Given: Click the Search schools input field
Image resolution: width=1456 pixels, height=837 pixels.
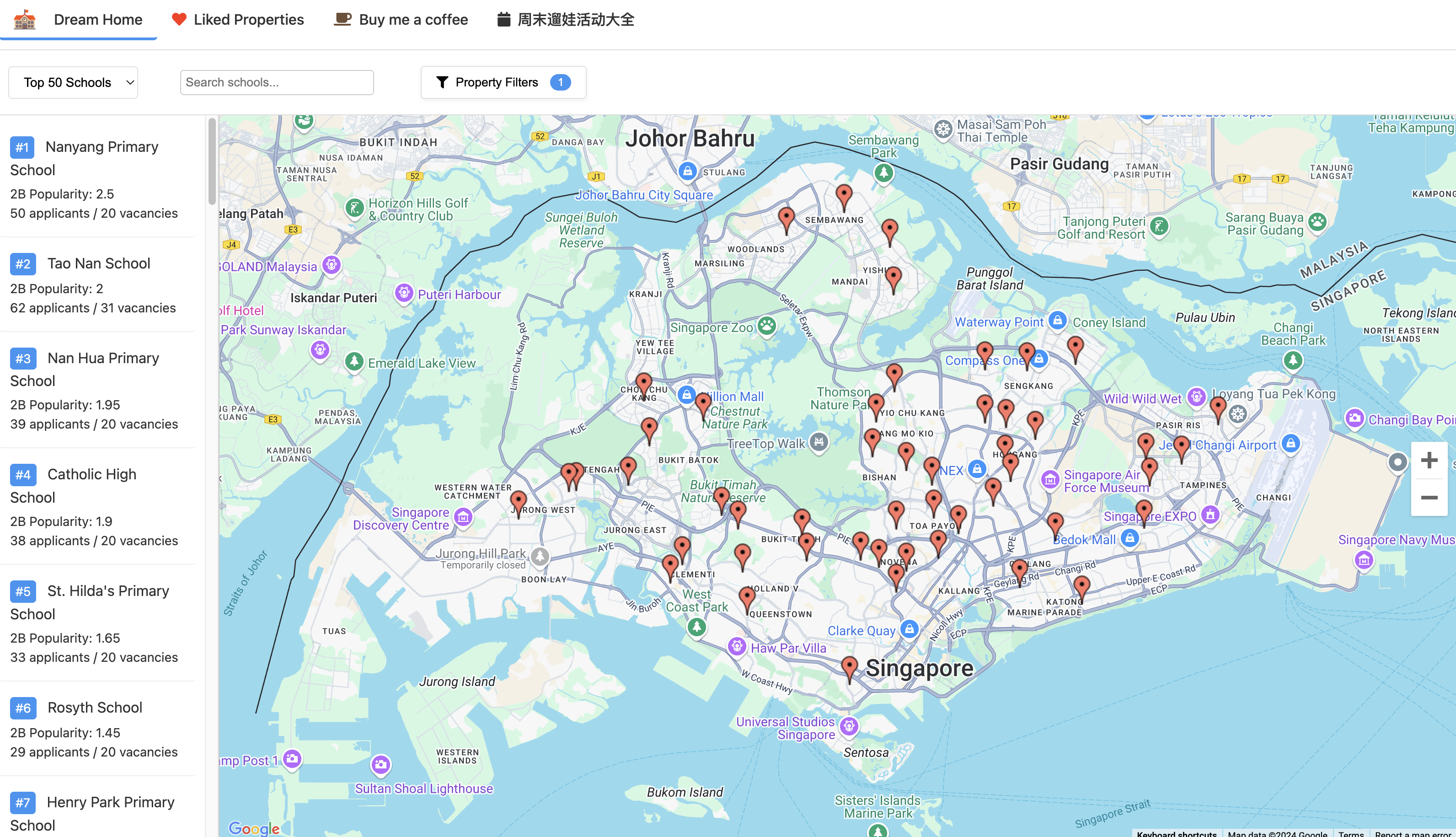Looking at the screenshot, I should pos(276,82).
